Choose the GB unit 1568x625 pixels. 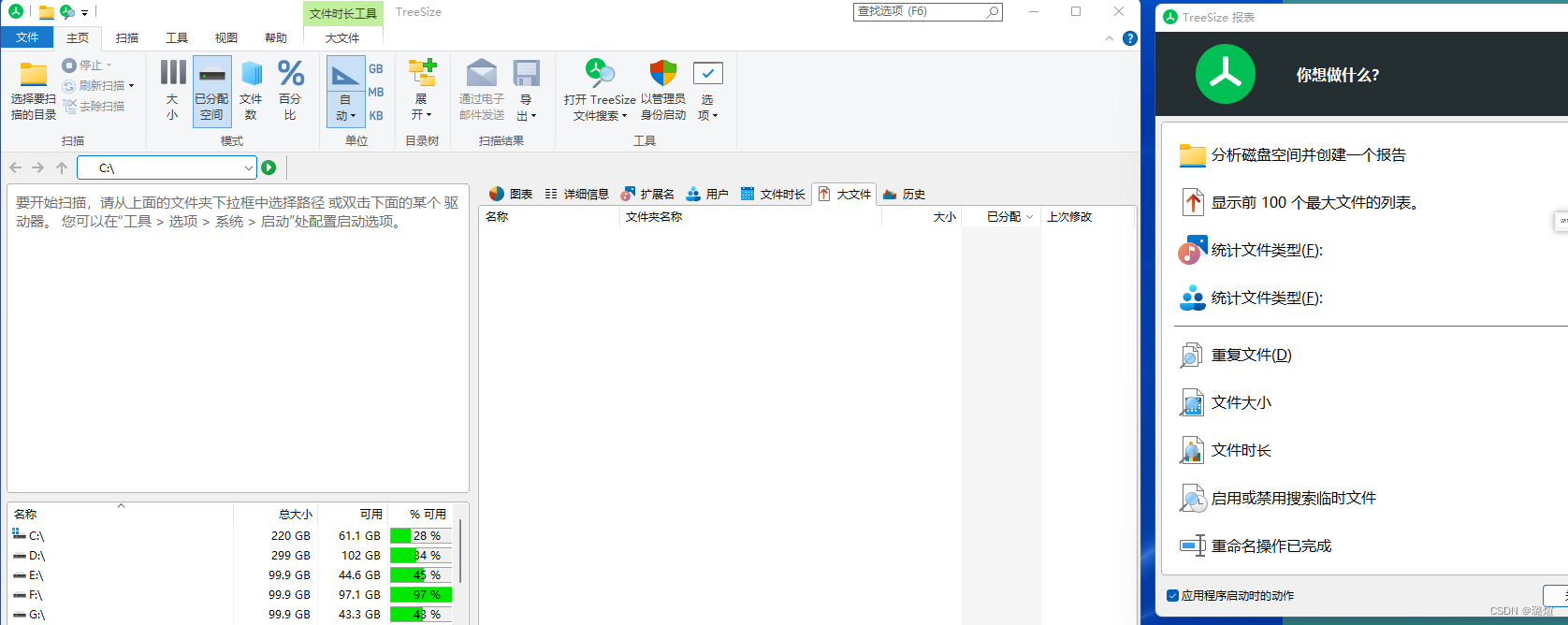coord(376,68)
